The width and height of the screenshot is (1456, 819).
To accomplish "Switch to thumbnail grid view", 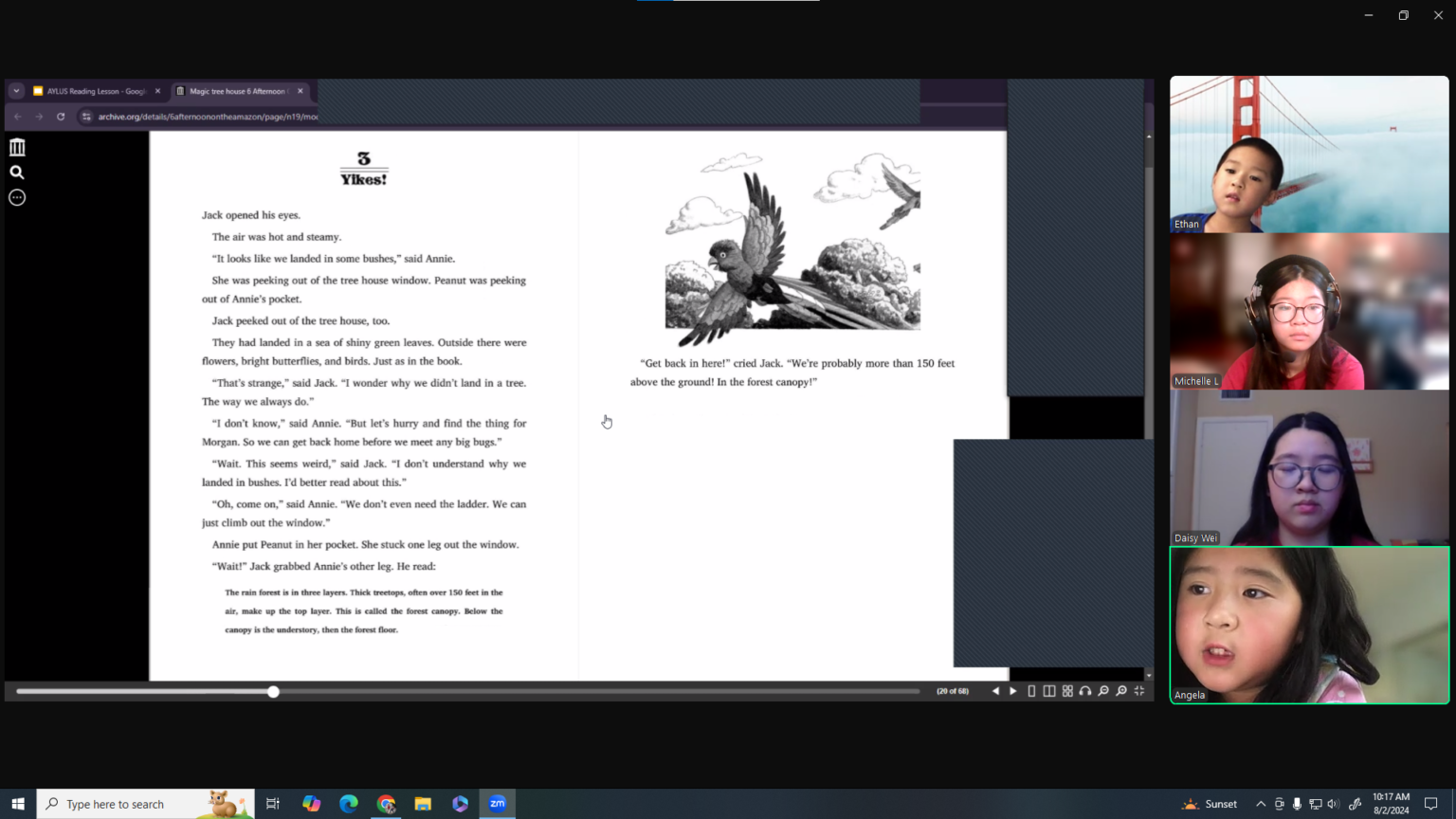I will (1067, 691).
